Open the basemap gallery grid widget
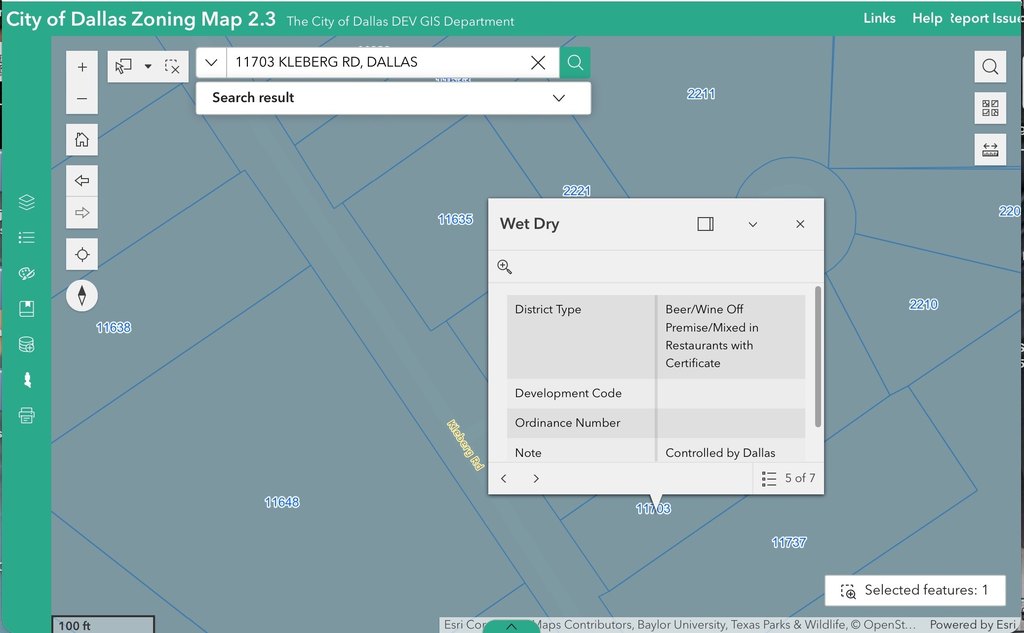 (990, 108)
